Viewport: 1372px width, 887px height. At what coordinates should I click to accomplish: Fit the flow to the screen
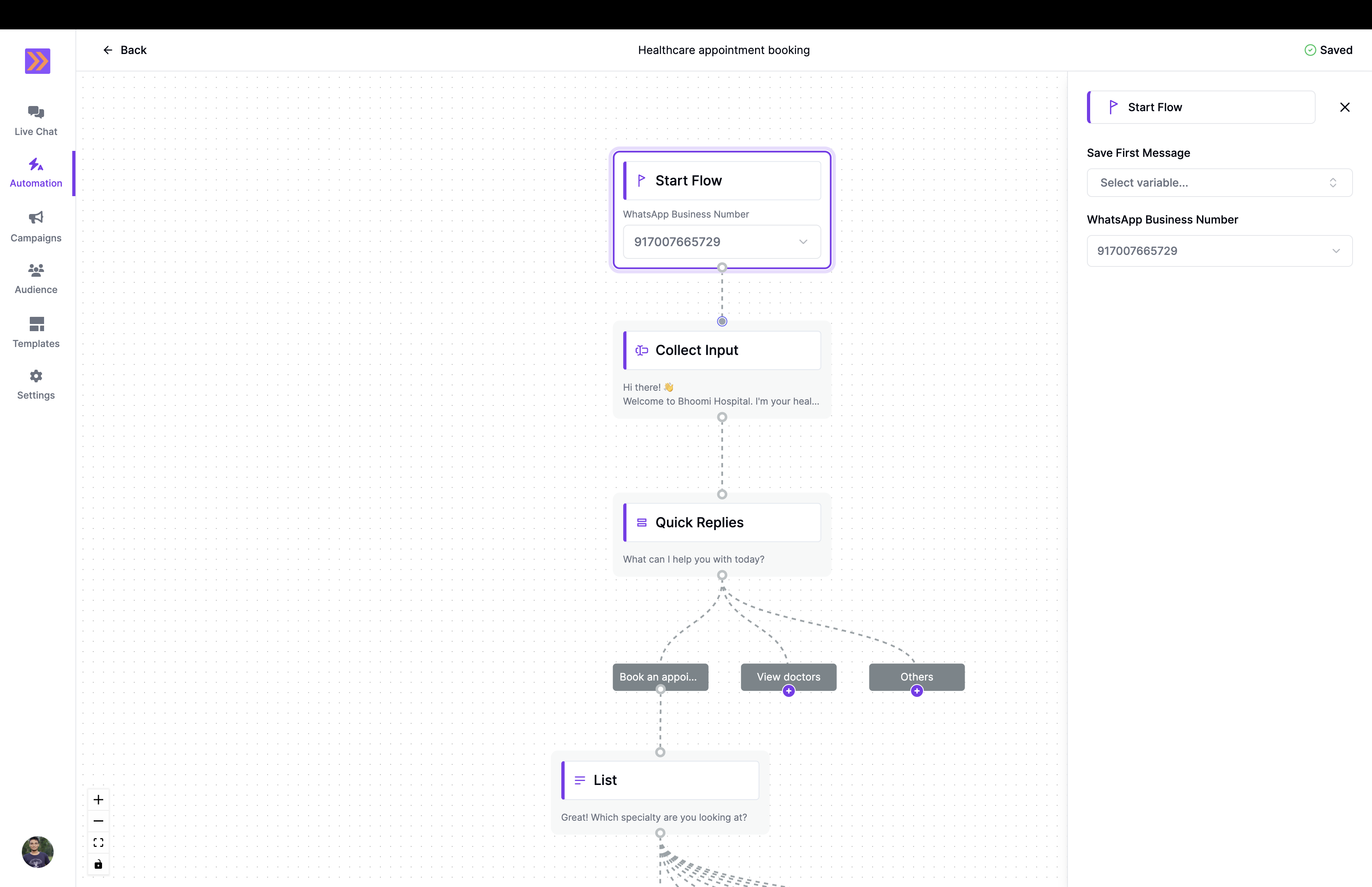pyautogui.click(x=98, y=842)
